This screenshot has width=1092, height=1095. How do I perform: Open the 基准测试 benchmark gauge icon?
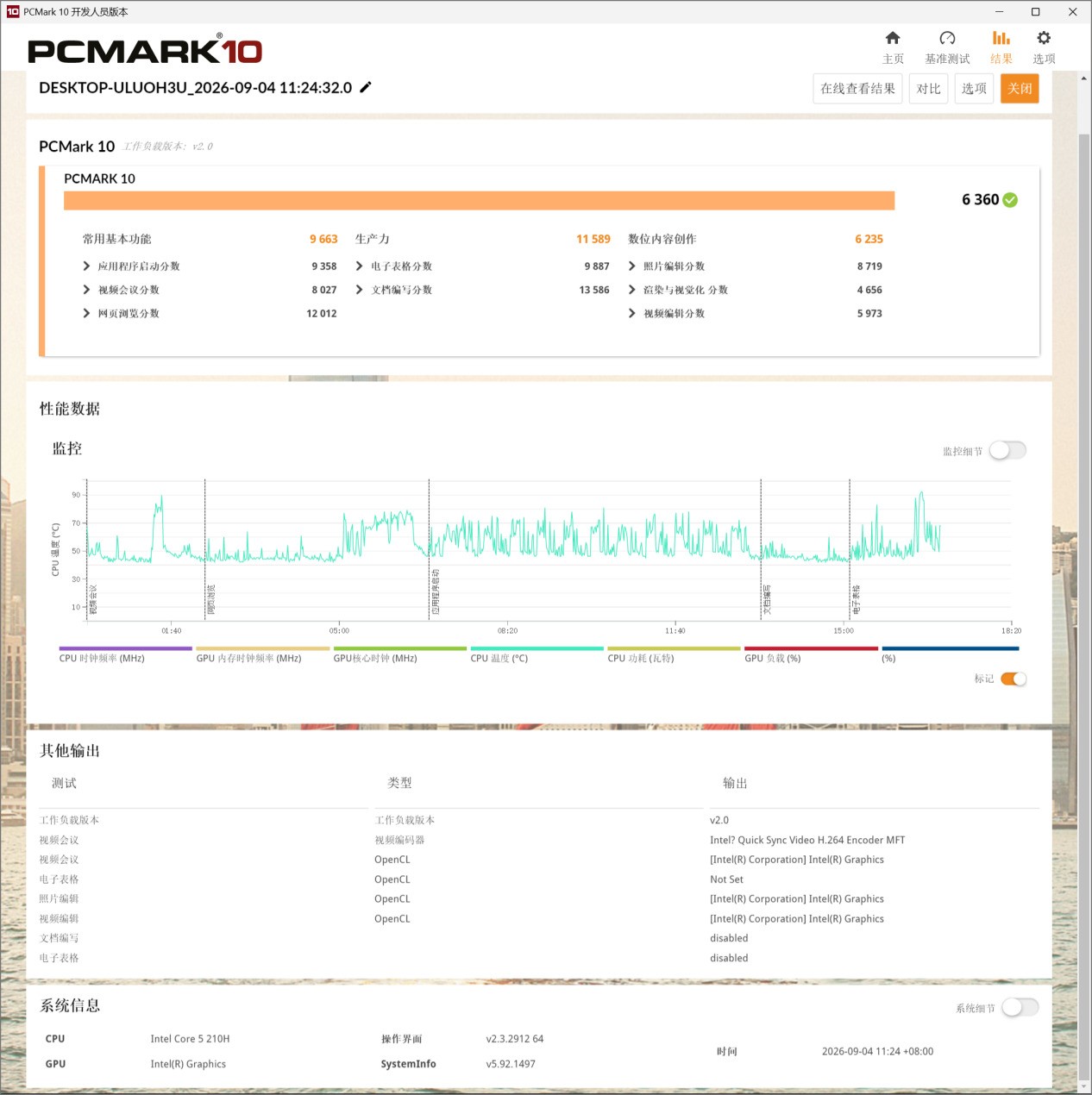pos(947,38)
